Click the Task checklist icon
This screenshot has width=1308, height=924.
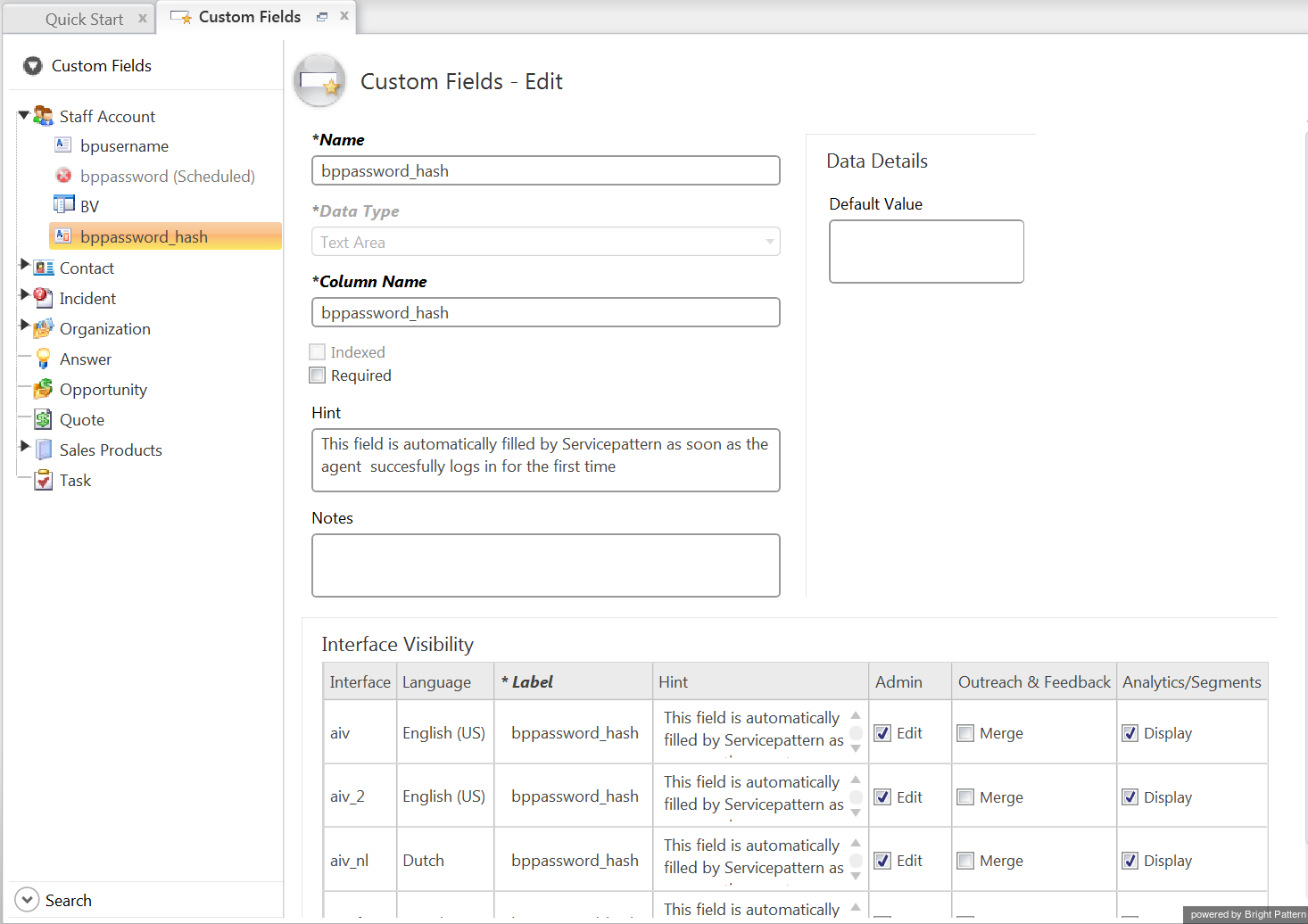(43, 480)
